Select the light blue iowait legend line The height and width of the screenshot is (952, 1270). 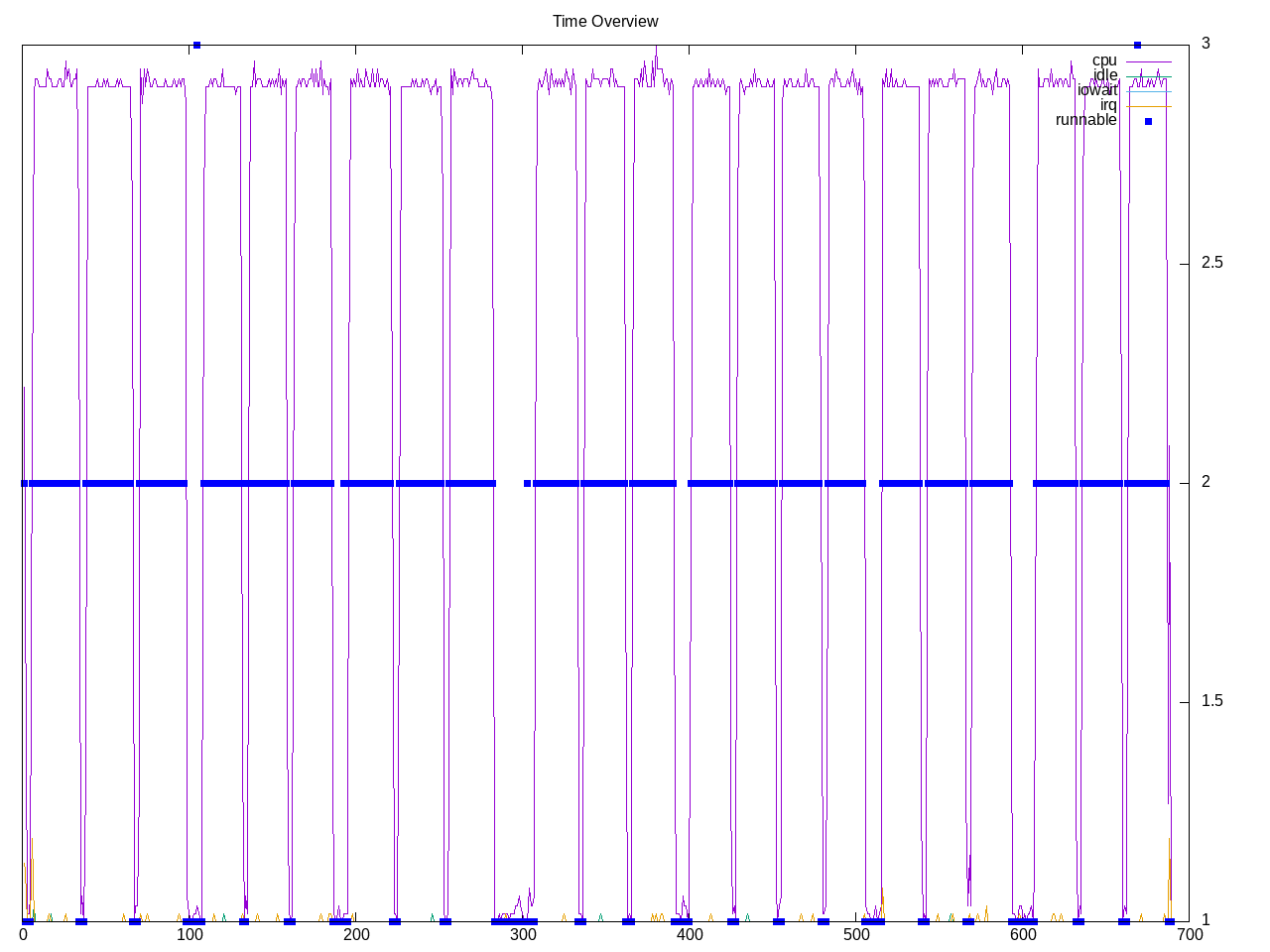pyautogui.click(x=1149, y=91)
